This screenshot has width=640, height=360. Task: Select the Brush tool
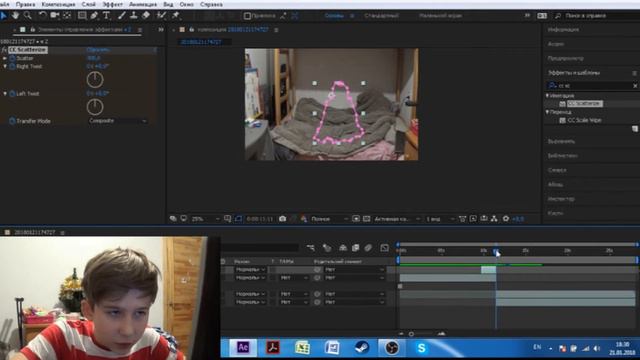pyautogui.click(x=122, y=16)
